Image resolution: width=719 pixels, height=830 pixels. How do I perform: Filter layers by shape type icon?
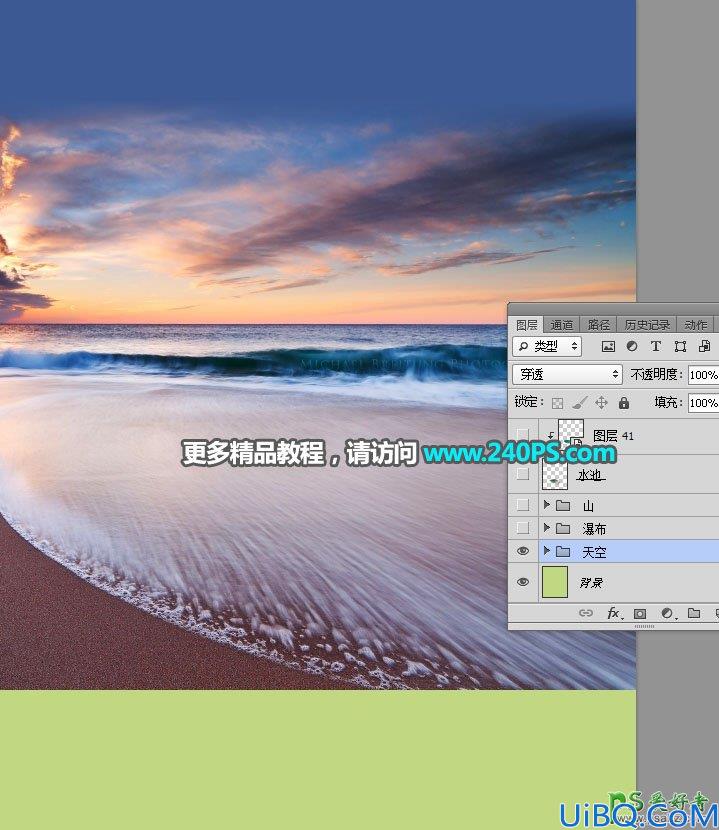(680, 346)
